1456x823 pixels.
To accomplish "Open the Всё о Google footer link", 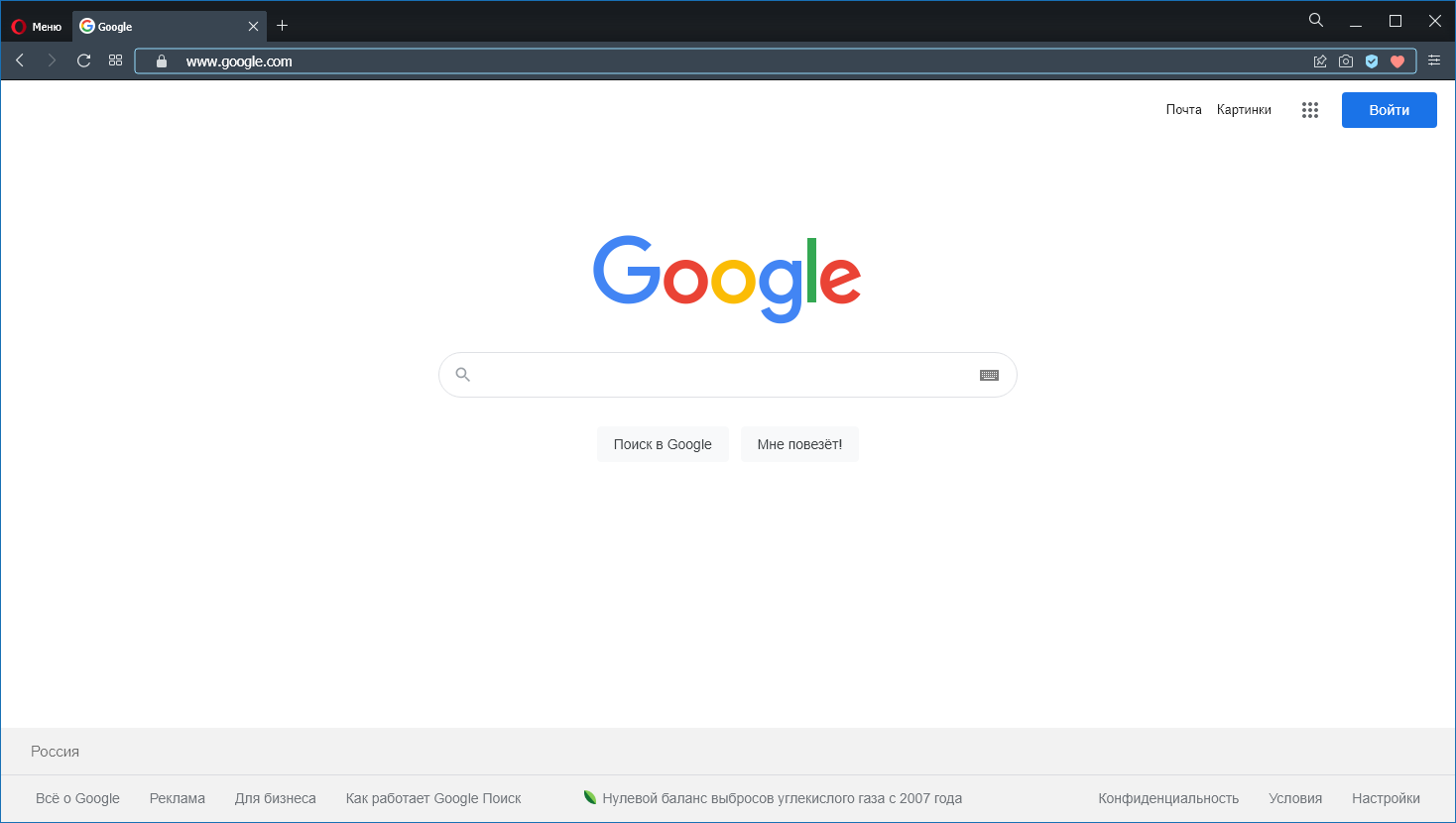I will click(77, 798).
